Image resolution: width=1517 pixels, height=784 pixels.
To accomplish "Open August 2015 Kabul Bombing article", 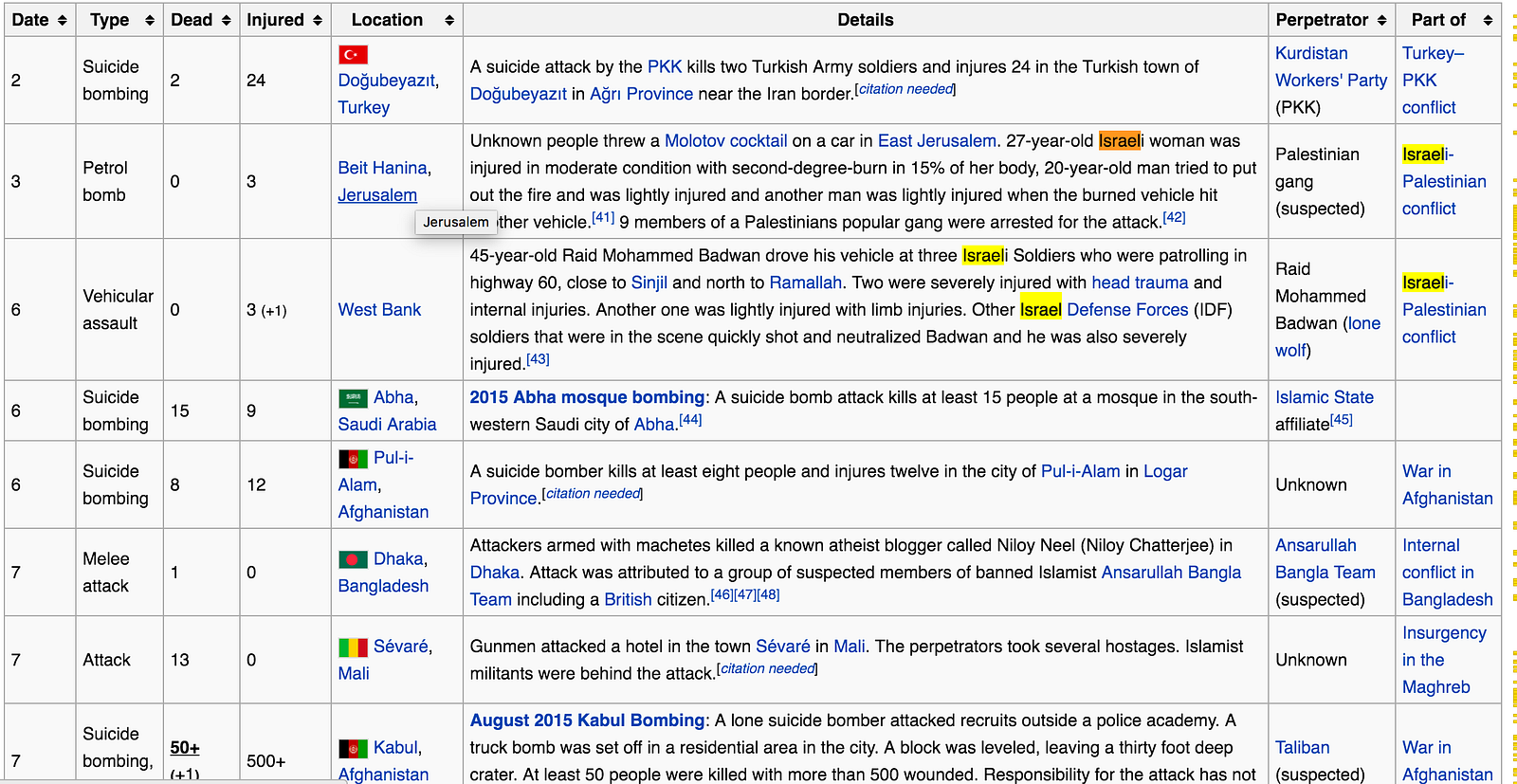I will (587, 720).
